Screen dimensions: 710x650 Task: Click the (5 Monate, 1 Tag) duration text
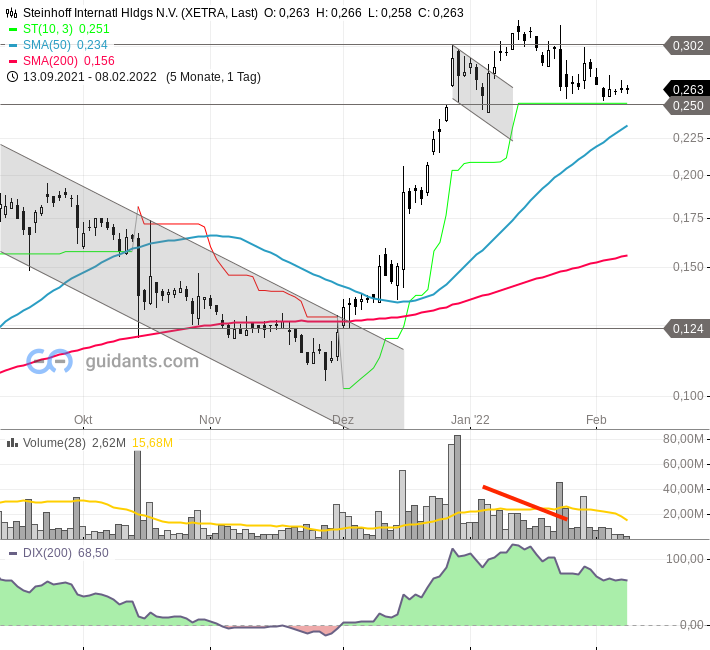[213, 77]
